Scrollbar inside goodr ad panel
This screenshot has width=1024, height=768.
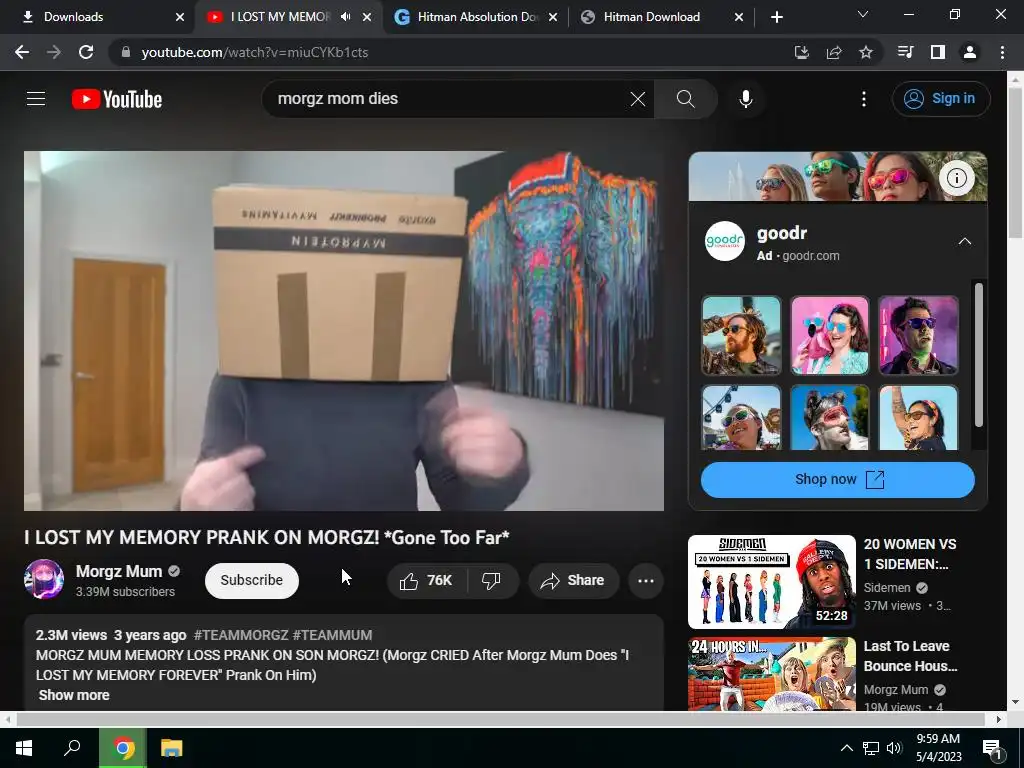(978, 355)
